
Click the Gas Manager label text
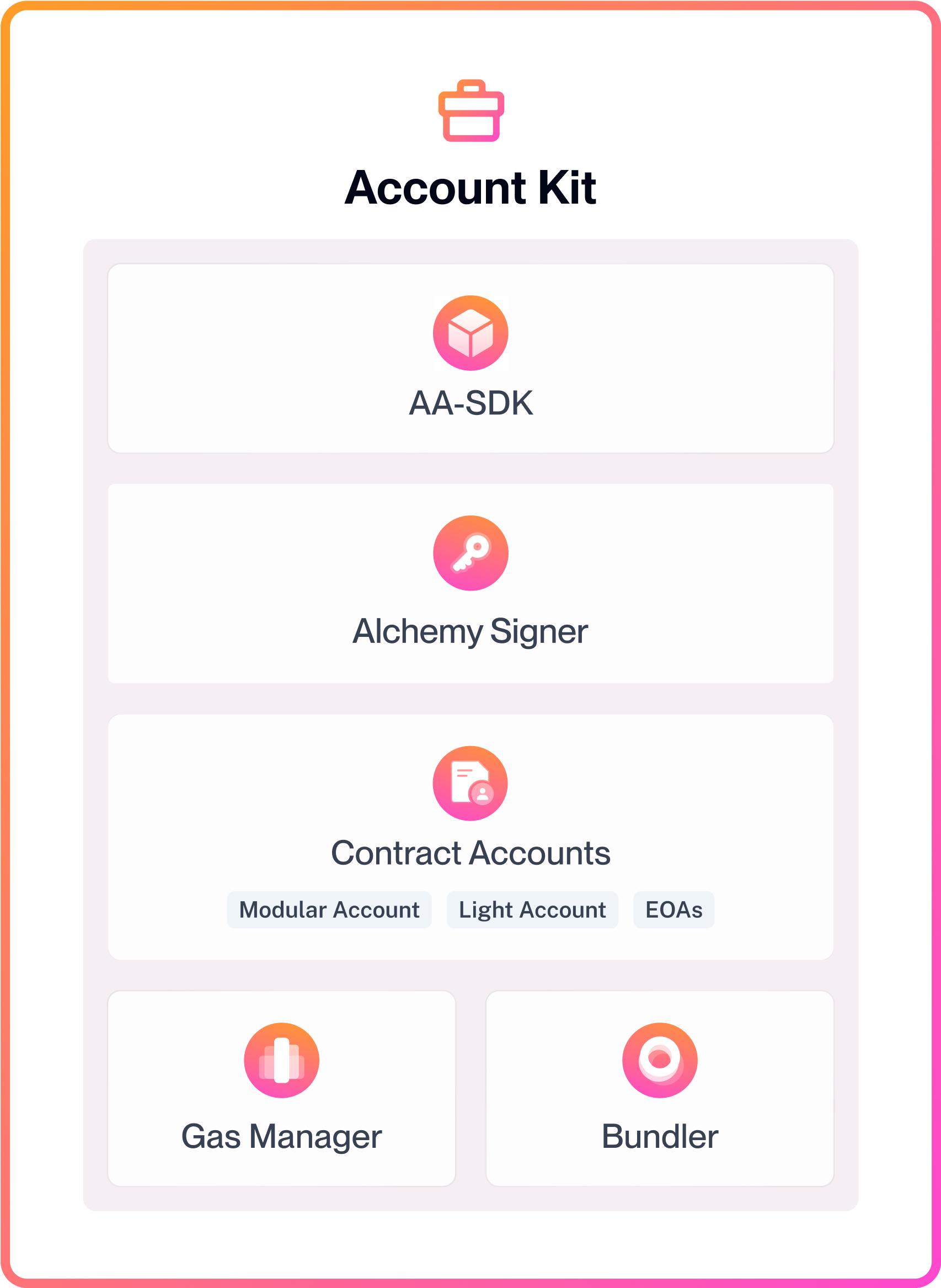point(281,1136)
